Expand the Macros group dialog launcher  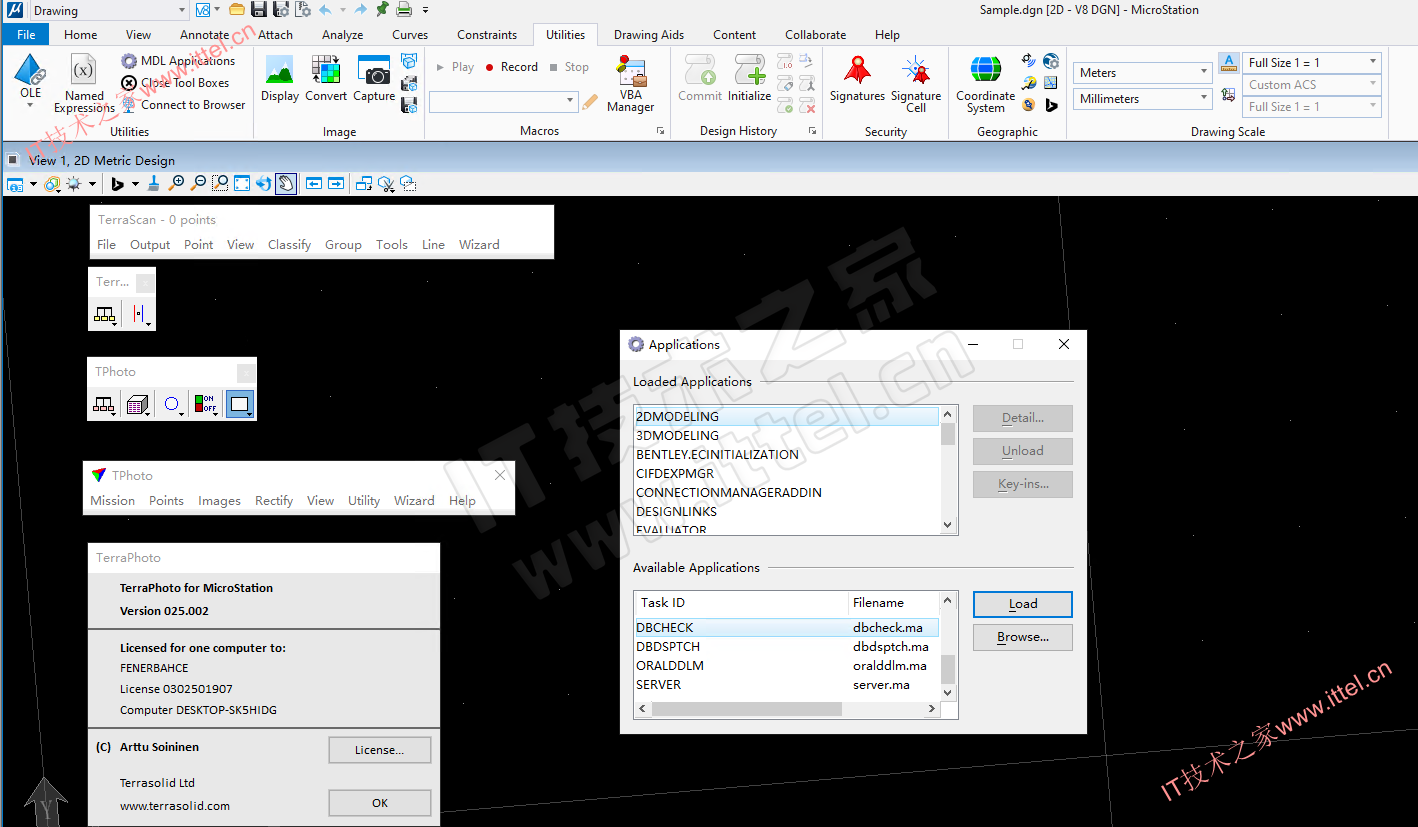point(660,132)
